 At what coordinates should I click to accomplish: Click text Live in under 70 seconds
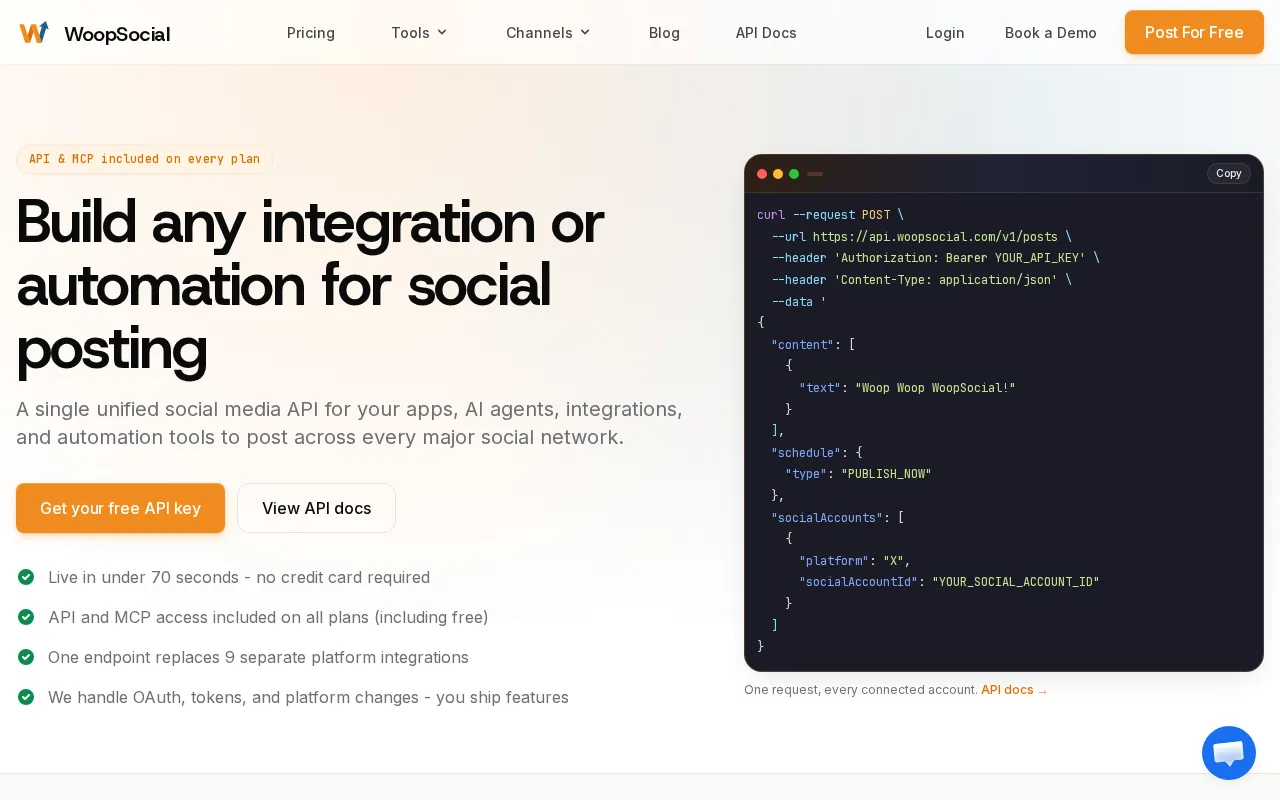(x=239, y=577)
